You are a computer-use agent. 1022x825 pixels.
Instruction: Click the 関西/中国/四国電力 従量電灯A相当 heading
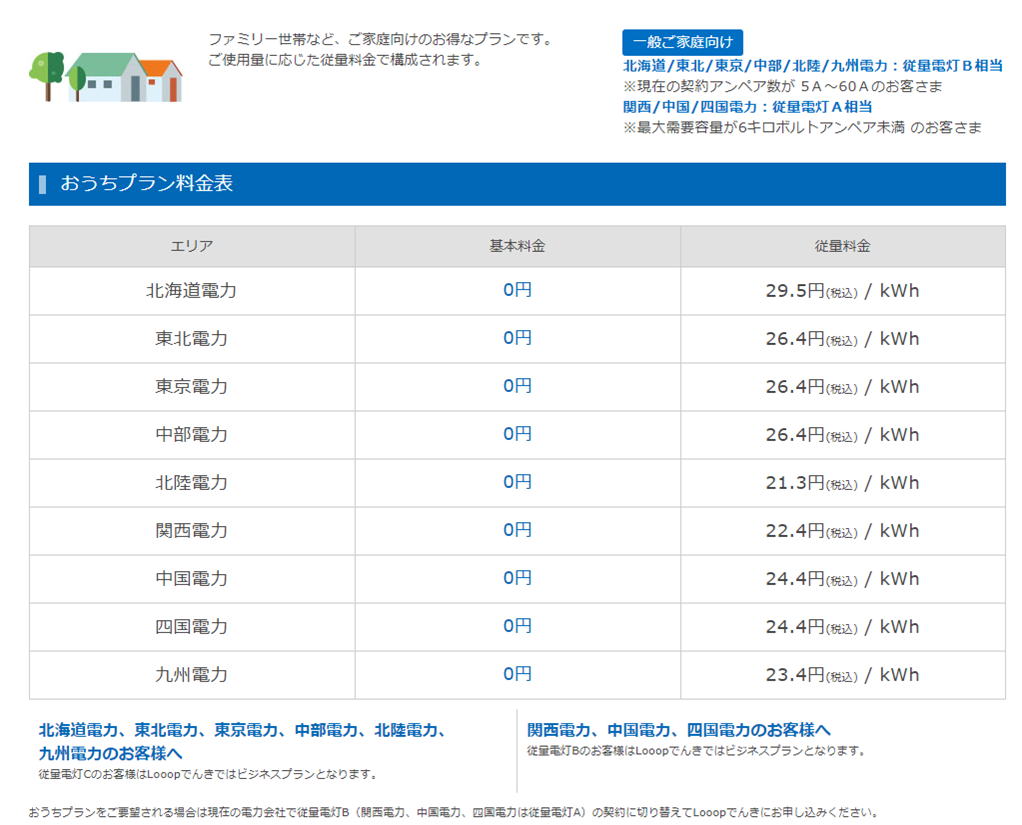pos(747,107)
